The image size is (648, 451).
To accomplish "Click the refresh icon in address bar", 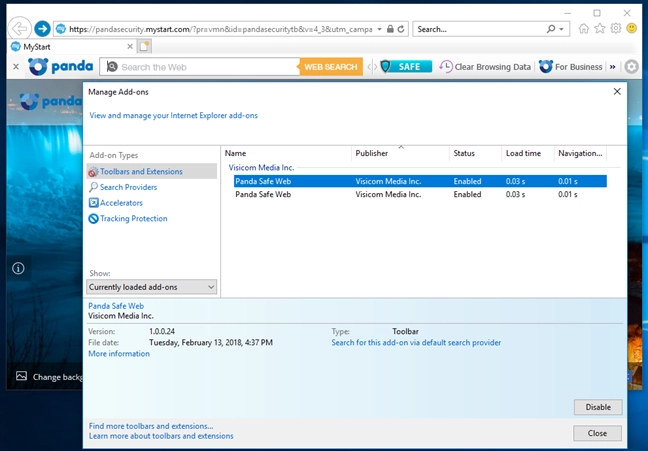I will (x=401, y=29).
